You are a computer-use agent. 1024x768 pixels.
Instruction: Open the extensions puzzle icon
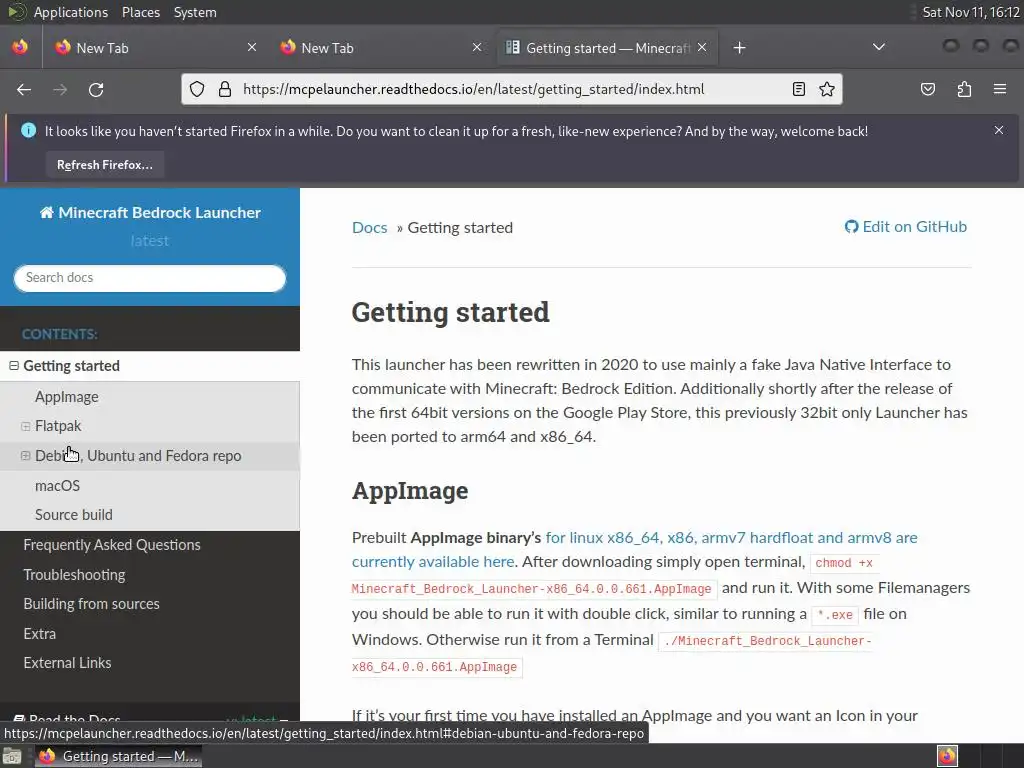tap(964, 89)
